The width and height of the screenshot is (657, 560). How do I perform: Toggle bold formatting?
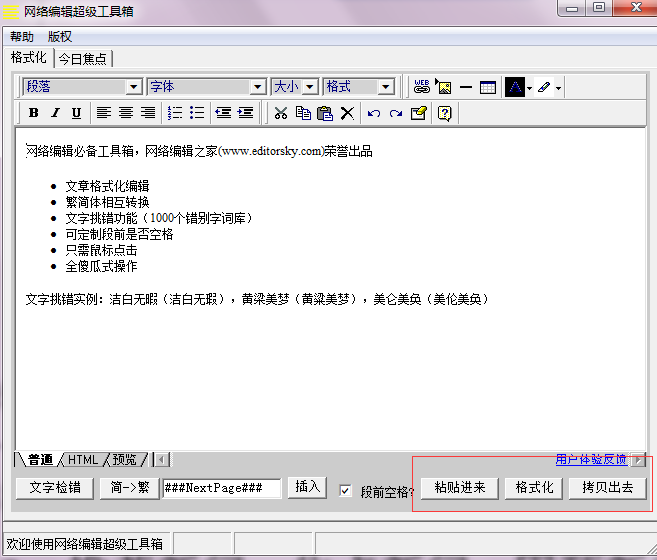point(33,113)
